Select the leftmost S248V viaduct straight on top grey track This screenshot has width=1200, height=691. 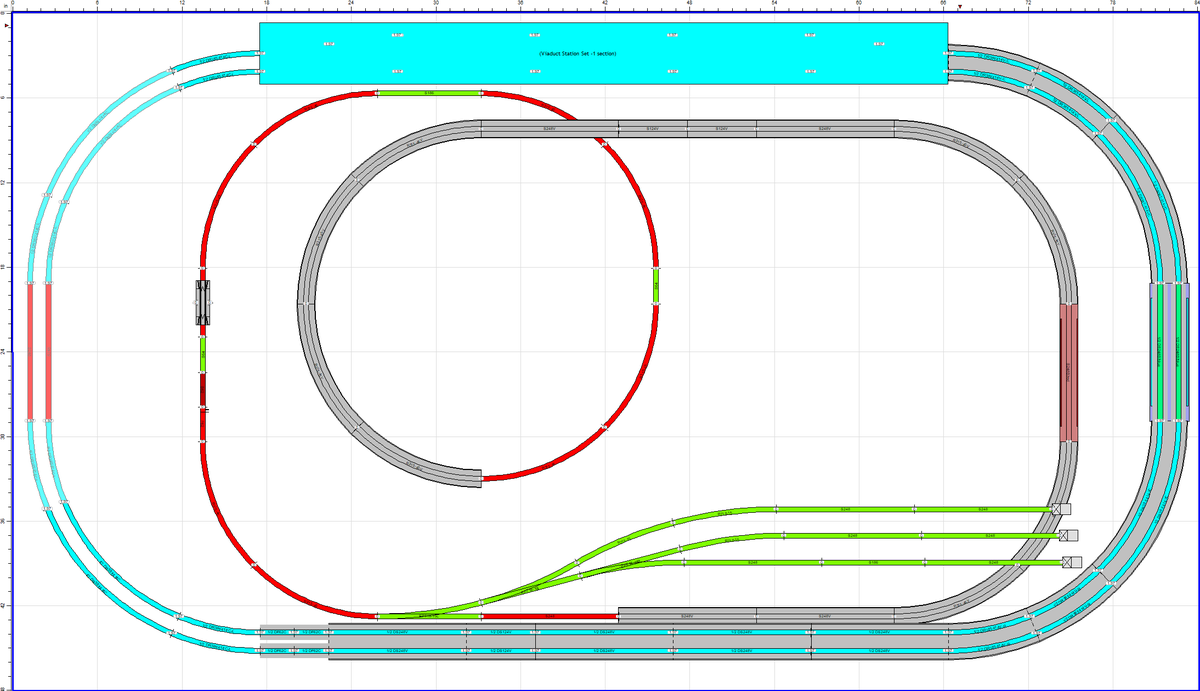pyautogui.click(x=550, y=129)
